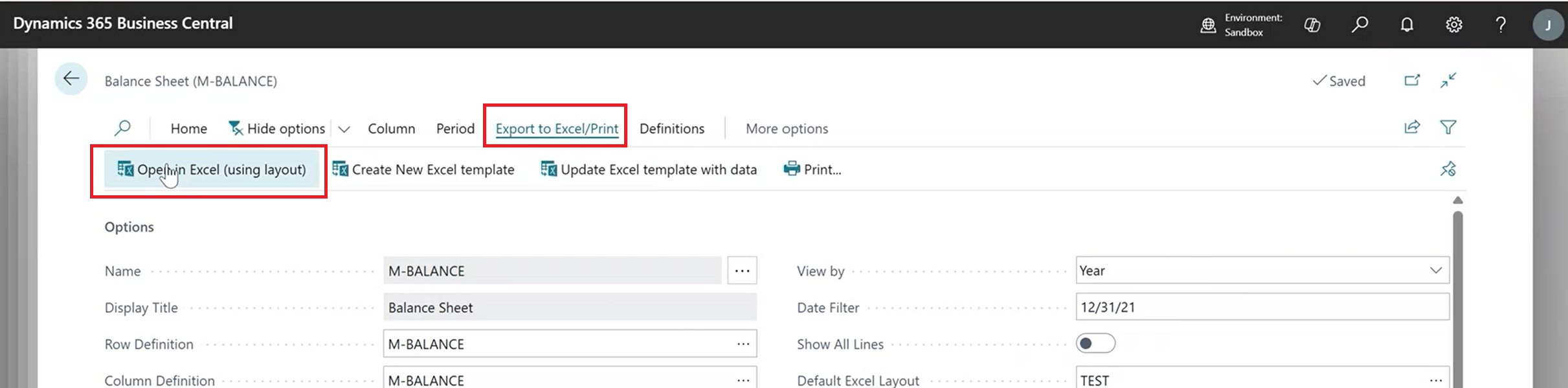Viewport: 1568px width, 388px height.
Task: Open Default Excel Layout lookup ellipsis
Action: [1435, 380]
